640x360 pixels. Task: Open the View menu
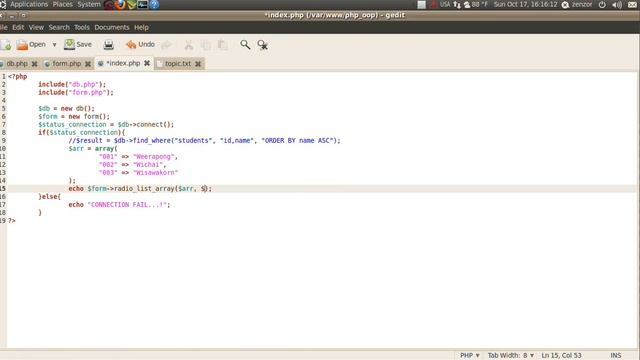pos(36,27)
